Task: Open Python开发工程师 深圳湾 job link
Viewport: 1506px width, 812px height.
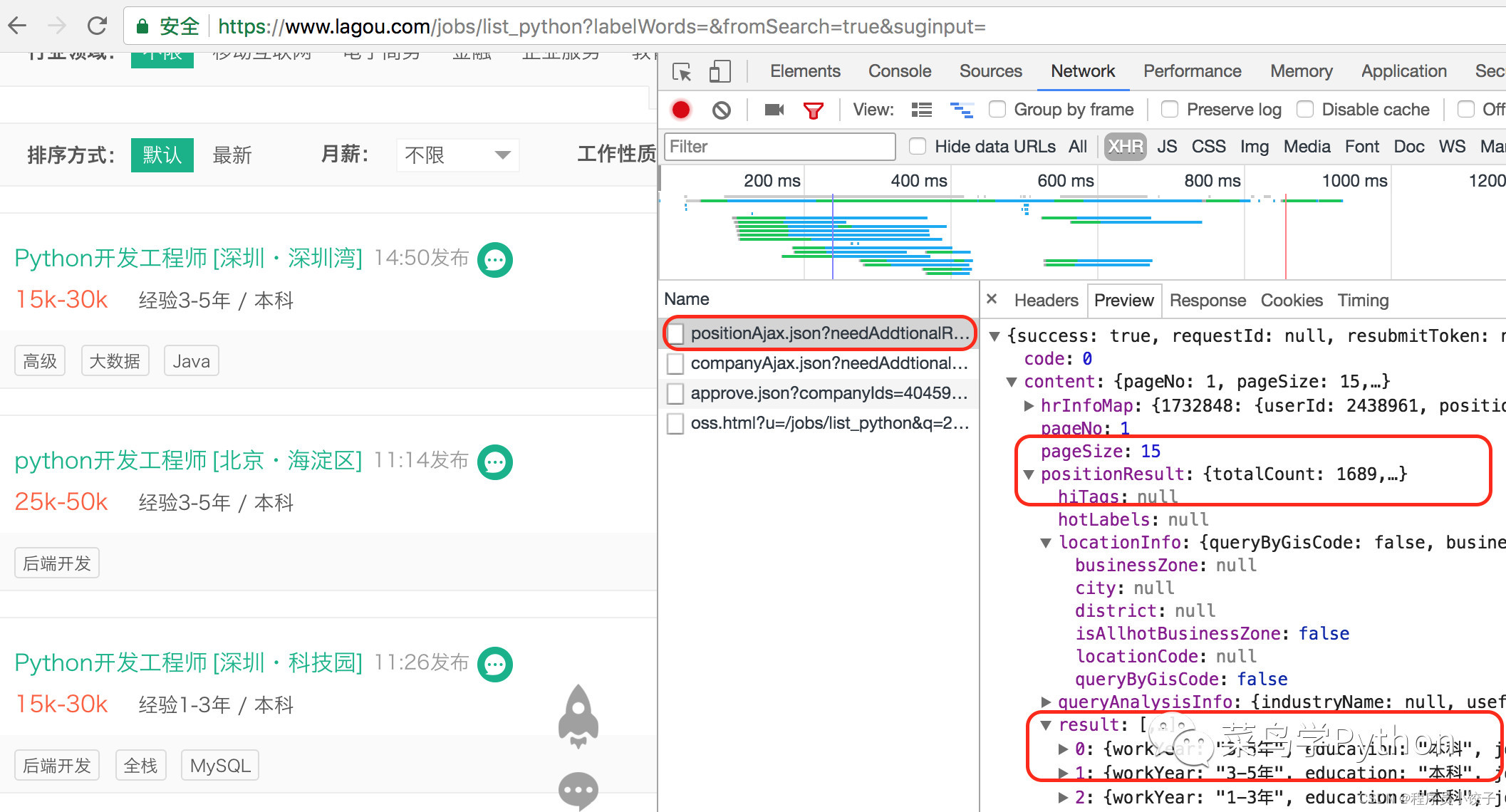Action: point(189,259)
